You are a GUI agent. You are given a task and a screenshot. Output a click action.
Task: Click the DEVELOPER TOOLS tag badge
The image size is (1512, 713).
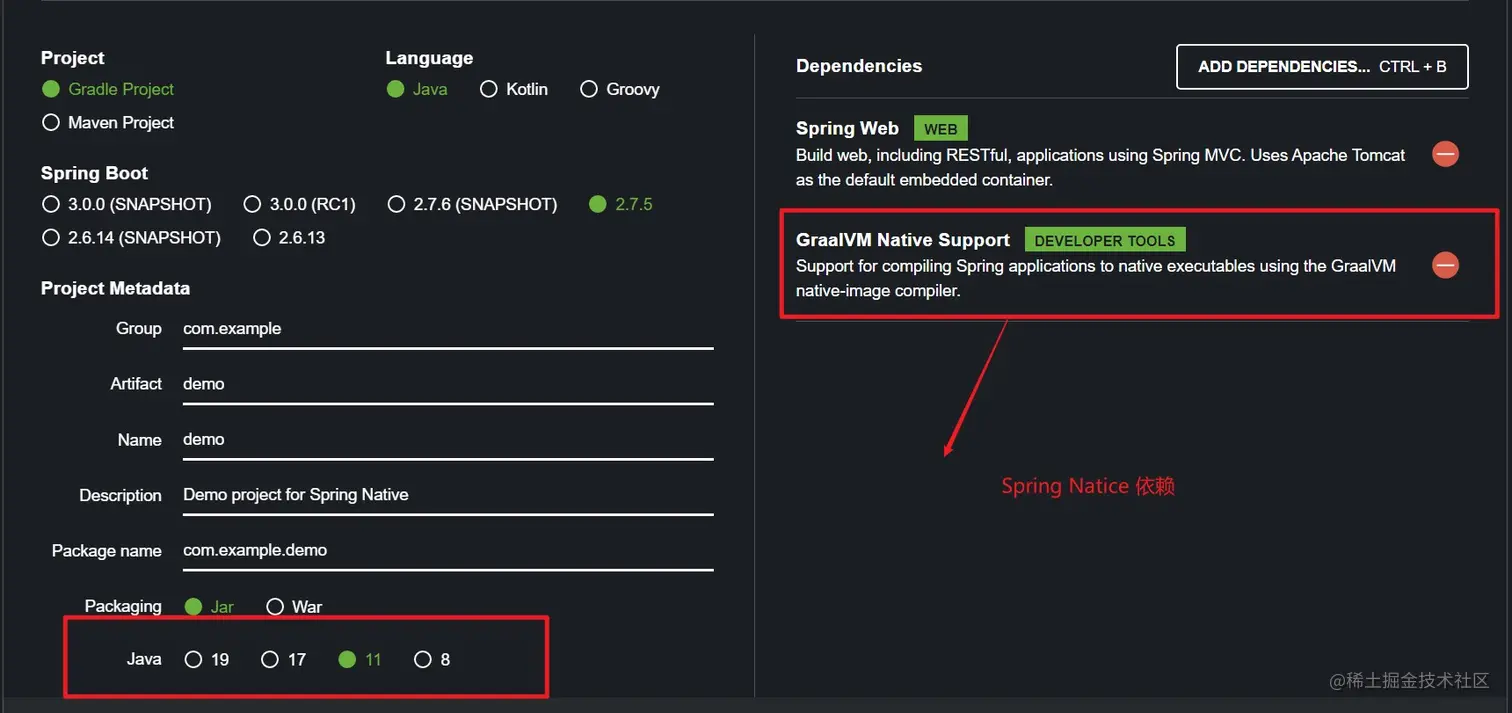pyautogui.click(x=1105, y=240)
